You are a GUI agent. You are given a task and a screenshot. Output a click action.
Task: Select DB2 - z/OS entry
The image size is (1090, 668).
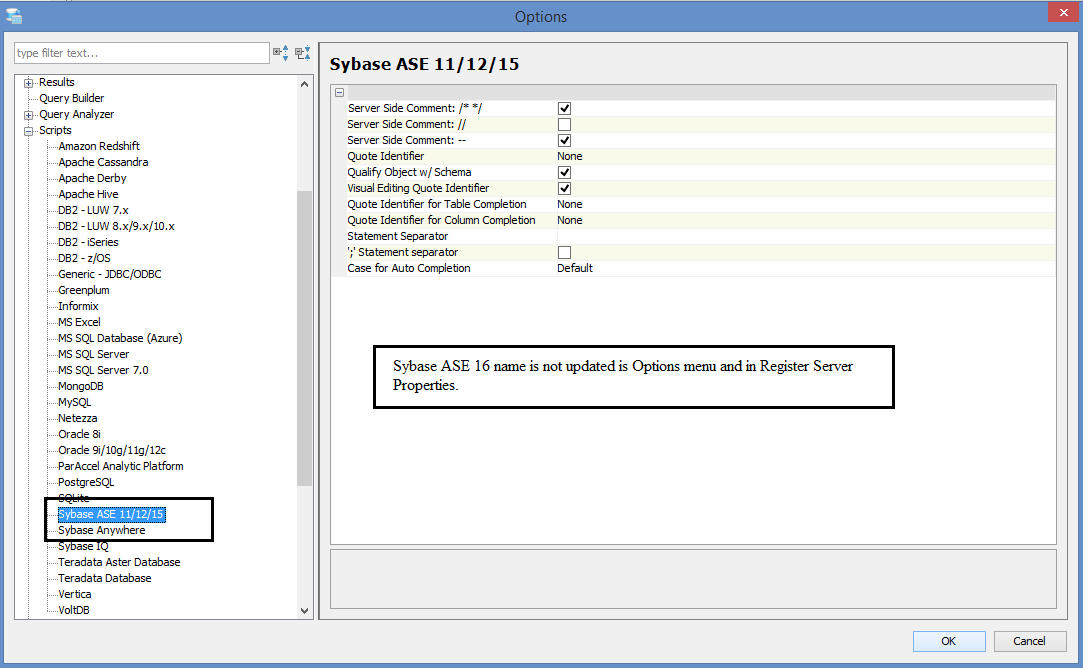(x=84, y=258)
